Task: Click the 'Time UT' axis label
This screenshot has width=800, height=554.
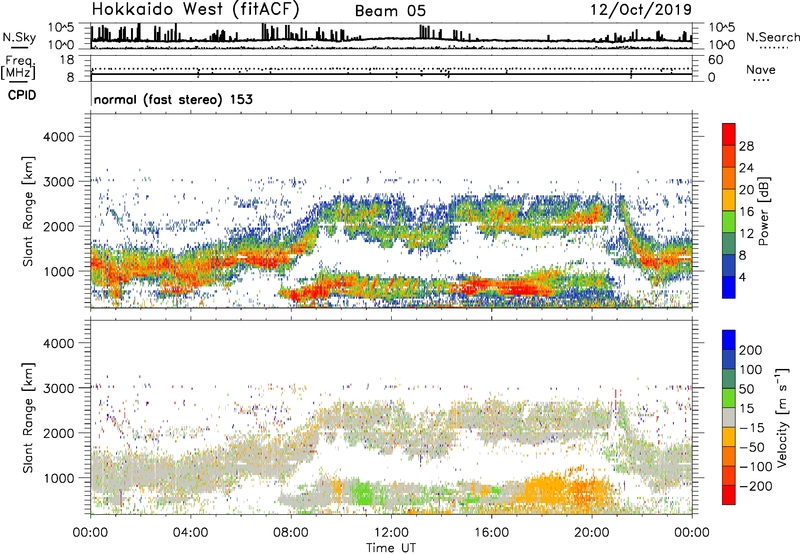Action: pos(391,547)
